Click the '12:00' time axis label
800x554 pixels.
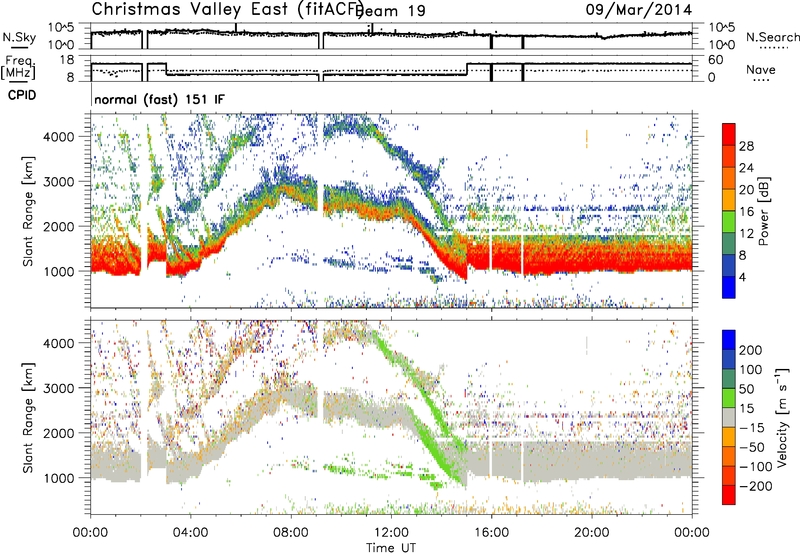(x=391, y=533)
